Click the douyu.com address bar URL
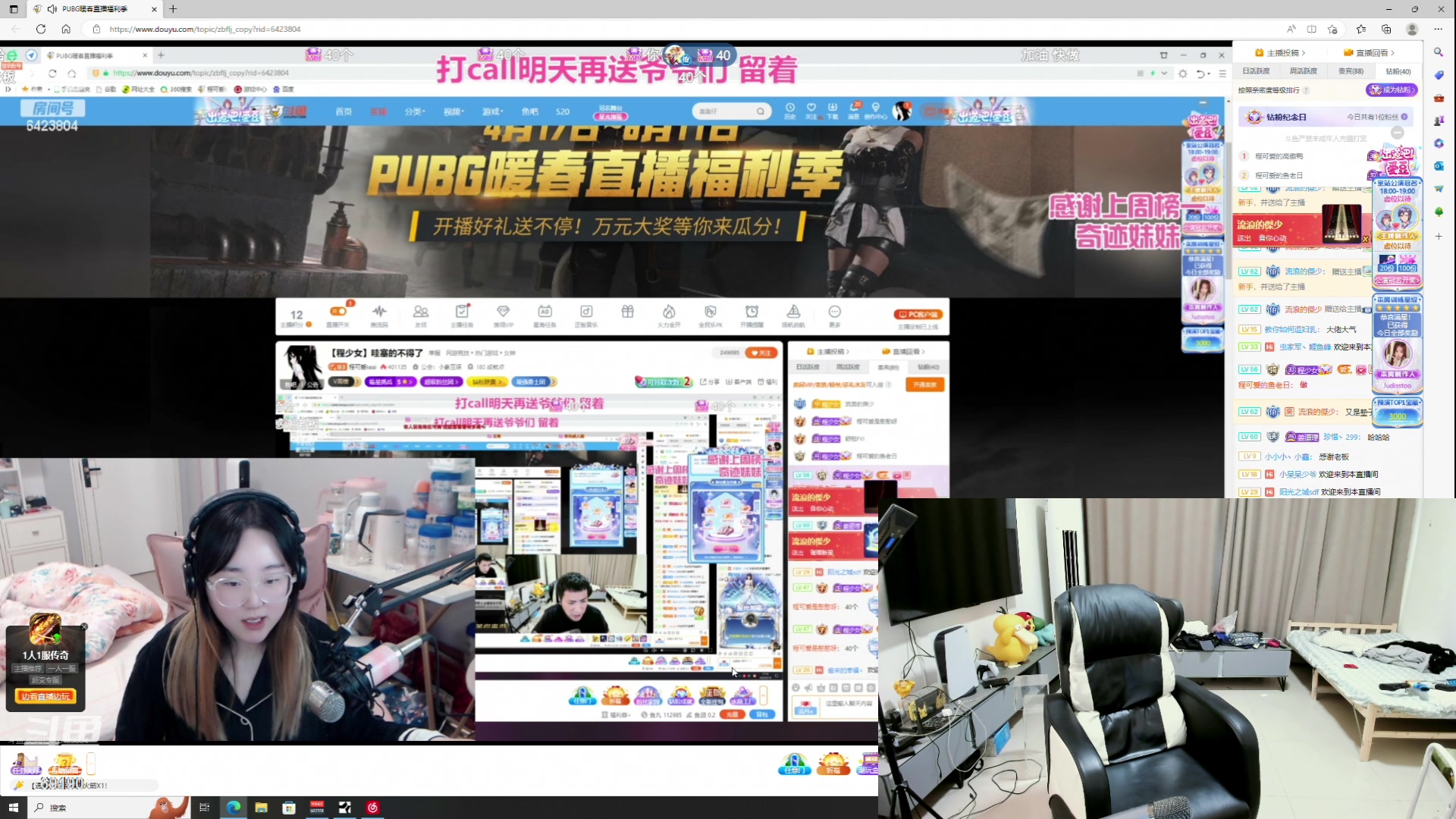This screenshot has width=1456, height=819. (205, 29)
